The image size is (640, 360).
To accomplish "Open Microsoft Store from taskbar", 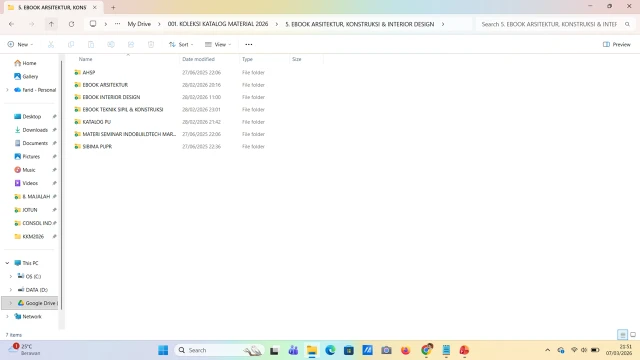I will 349,350.
